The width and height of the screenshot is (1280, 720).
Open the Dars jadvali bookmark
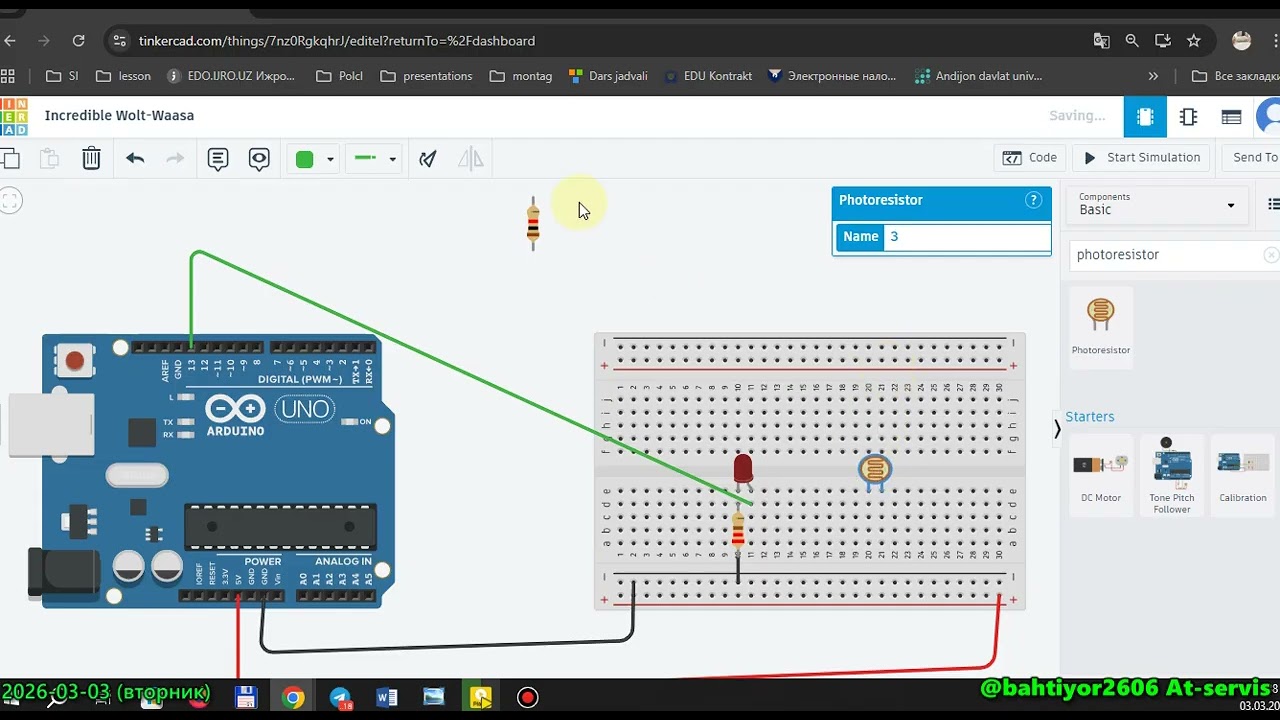[608, 76]
